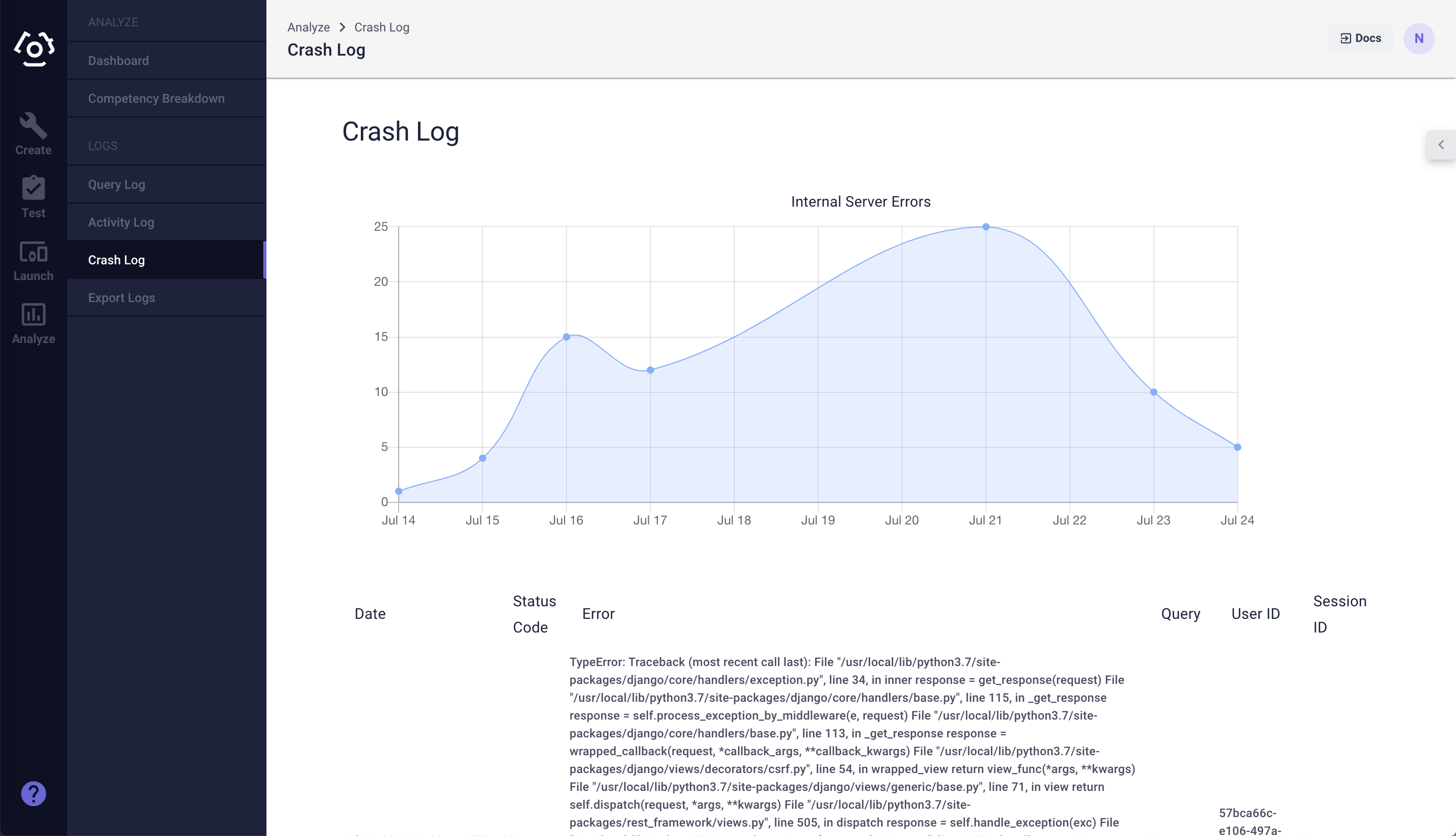Click the User ID column header
The width and height of the screenshot is (1456, 836).
(1256, 614)
